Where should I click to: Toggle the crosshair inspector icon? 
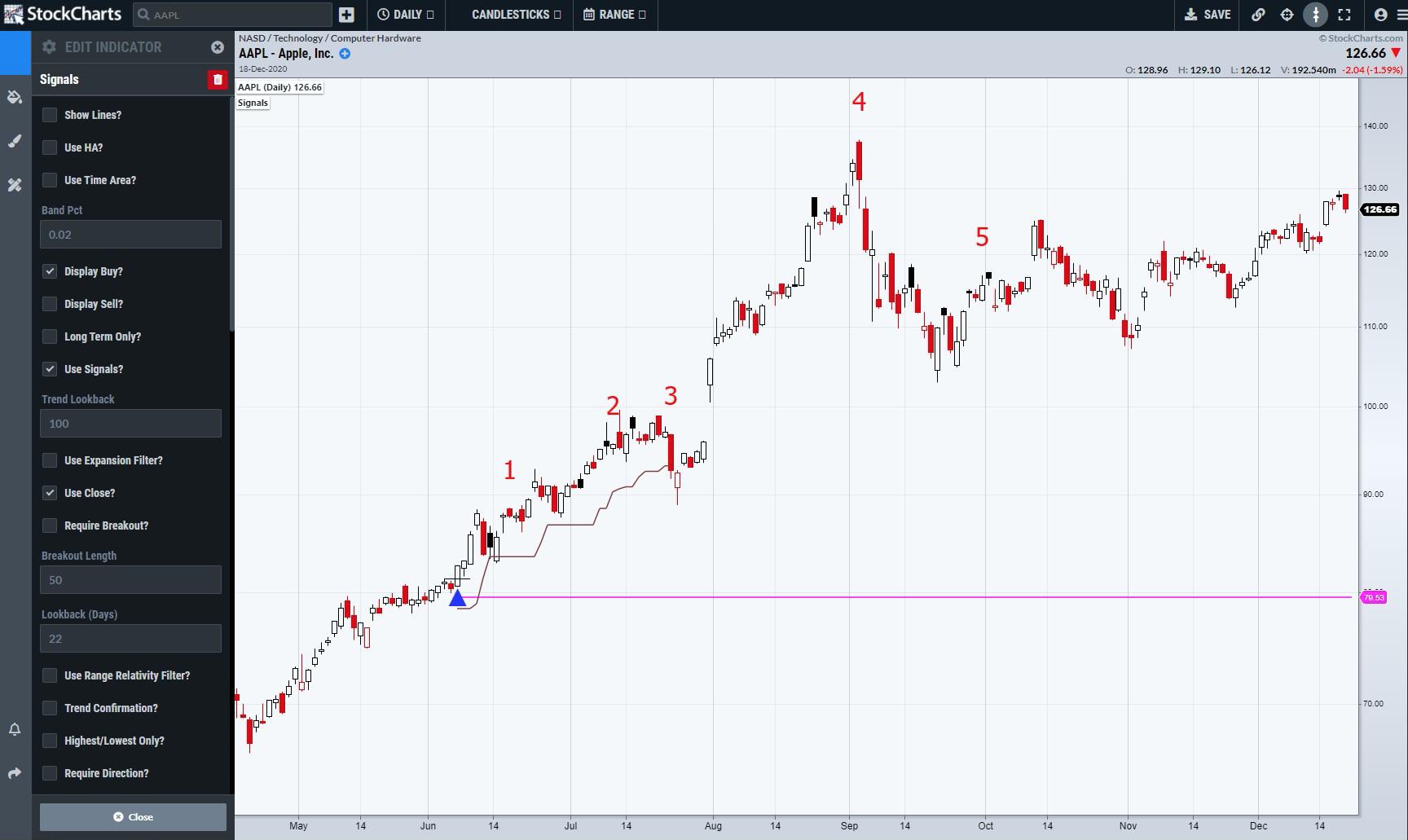click(1287, 15)
